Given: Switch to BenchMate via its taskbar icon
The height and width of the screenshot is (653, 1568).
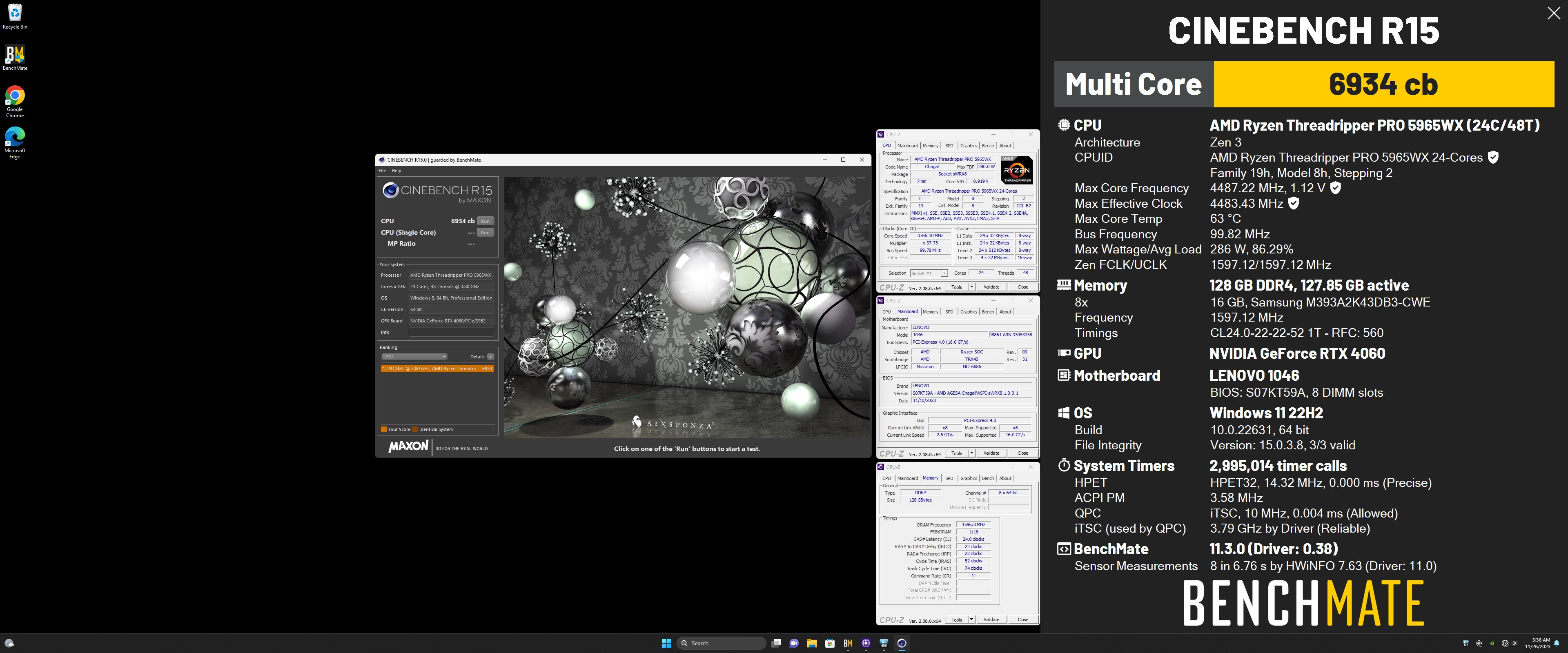Looking at the screenshot, I should 848,643.
